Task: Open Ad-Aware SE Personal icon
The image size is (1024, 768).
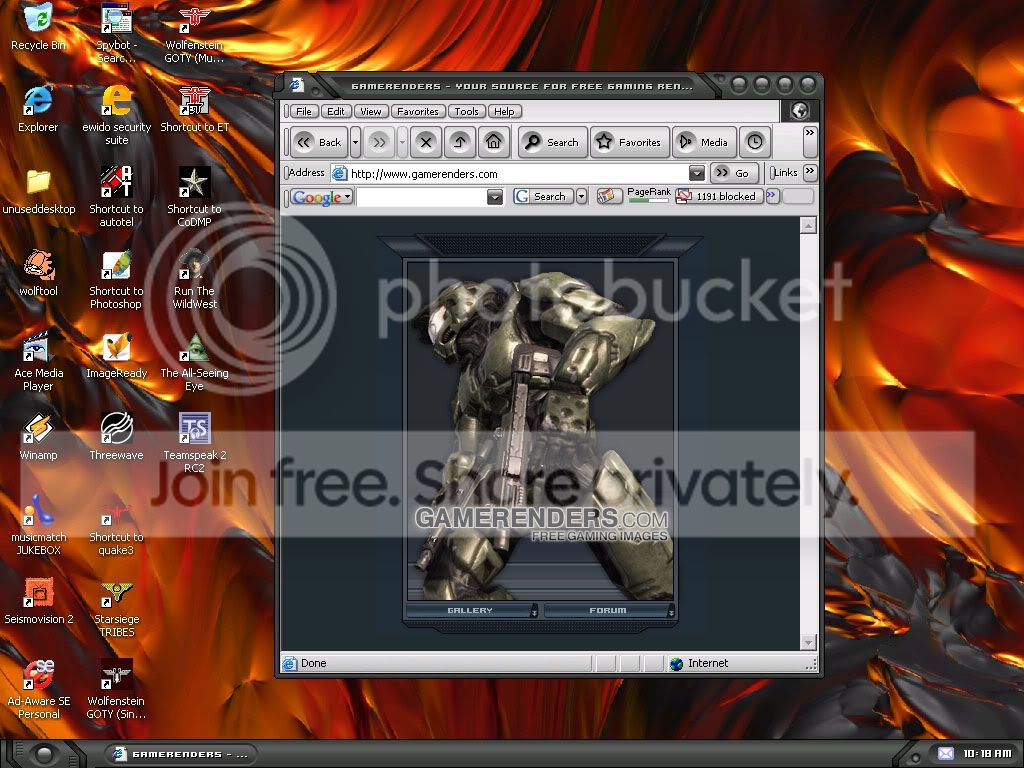Action: pos(39,689)
